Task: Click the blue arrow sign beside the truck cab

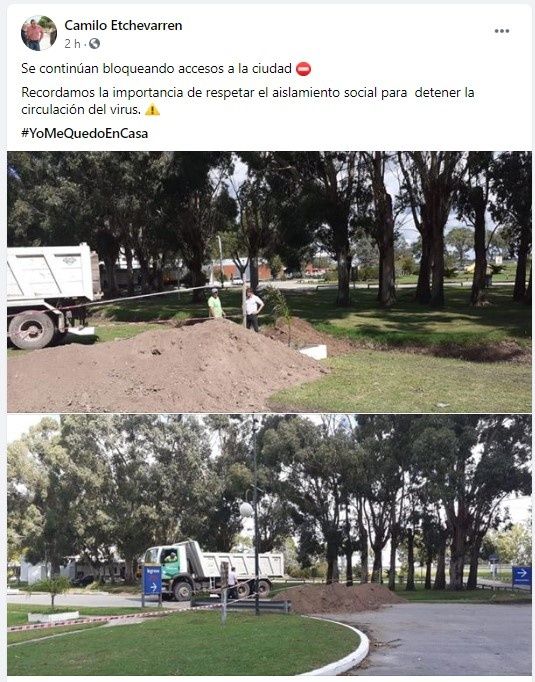Action: [x=152, y=581]
